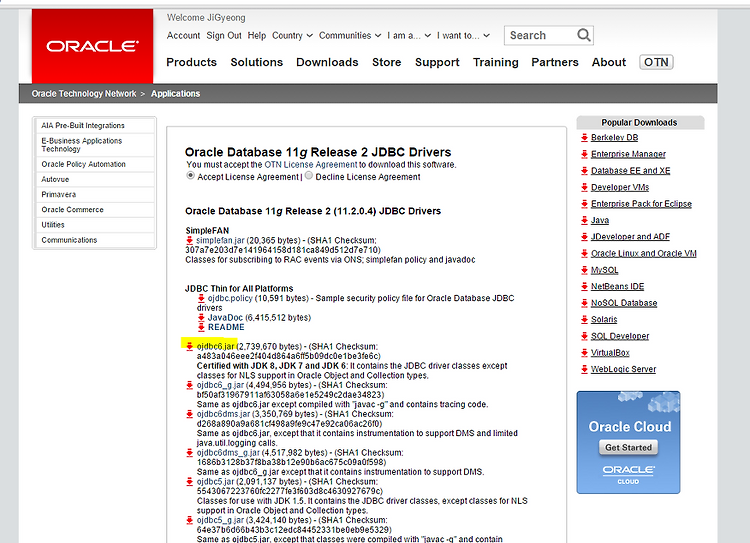Open the About menu
This screenshot has width=750, height=543.
608,62
